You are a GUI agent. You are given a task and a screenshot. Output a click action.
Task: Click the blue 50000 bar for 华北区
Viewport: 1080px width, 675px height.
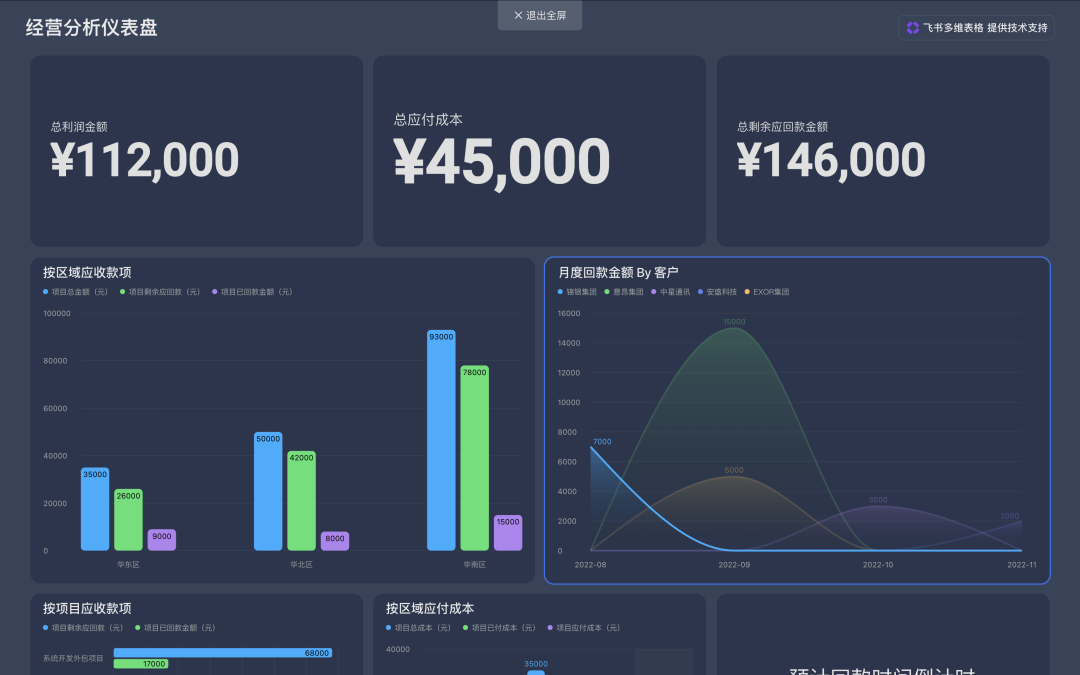pos(268,491)
